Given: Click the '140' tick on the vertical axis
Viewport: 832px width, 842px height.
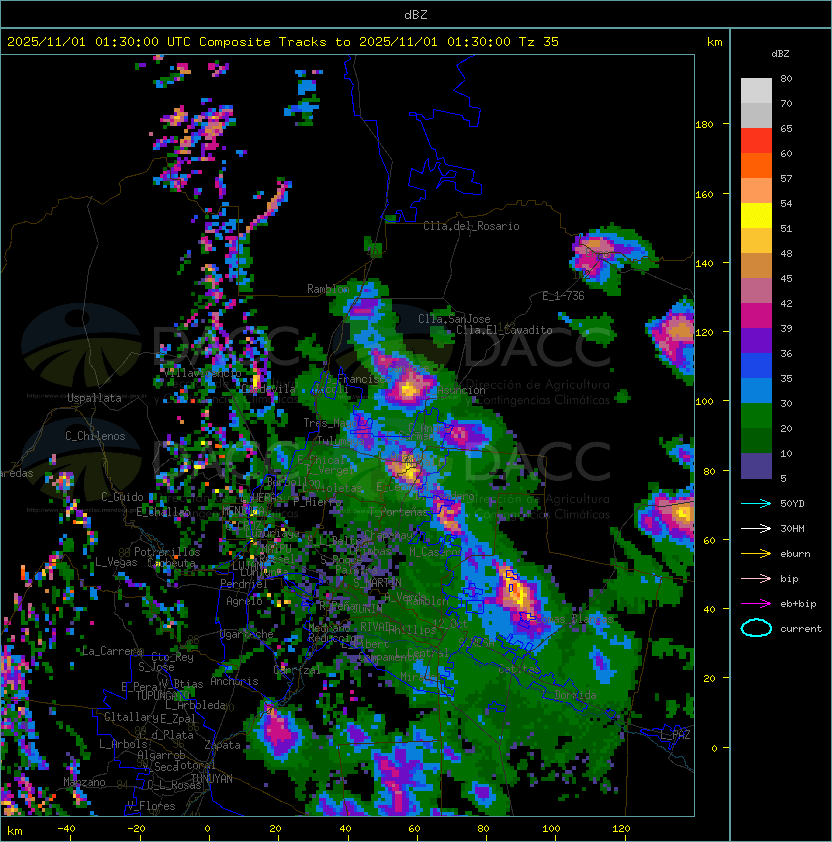Looking at the screenshot, I should tap(704, 263).
